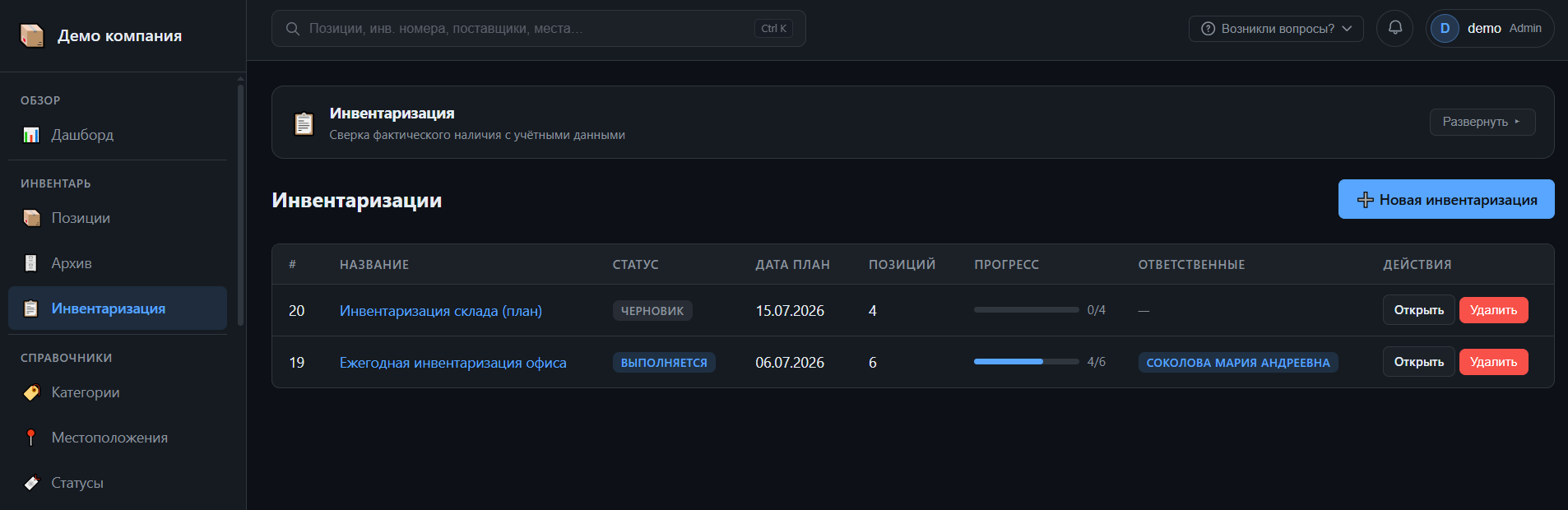Click the Позиции box icon
1568x510 pixels.
[31, 218]
